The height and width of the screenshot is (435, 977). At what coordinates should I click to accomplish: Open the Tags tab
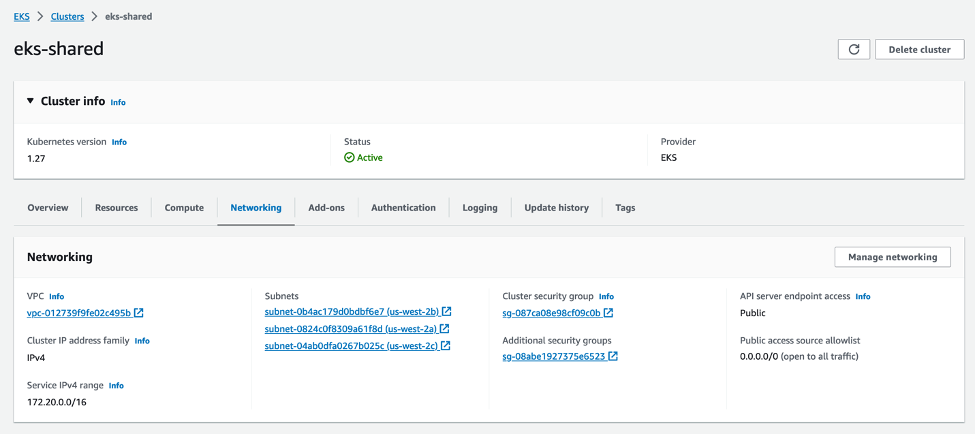pos(625,208)
